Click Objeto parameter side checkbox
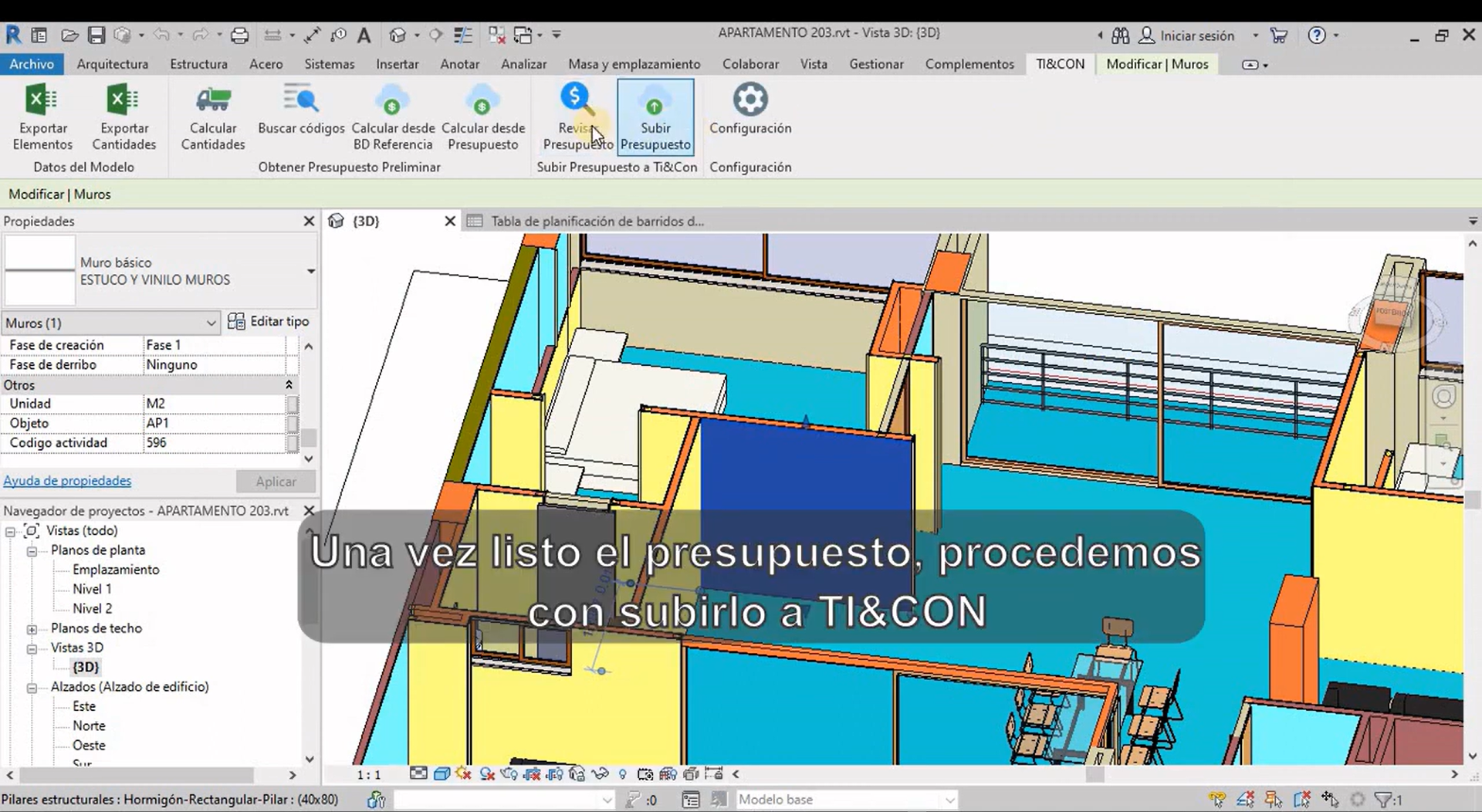This screenshot has height=812, width=1482. point(293,423)
